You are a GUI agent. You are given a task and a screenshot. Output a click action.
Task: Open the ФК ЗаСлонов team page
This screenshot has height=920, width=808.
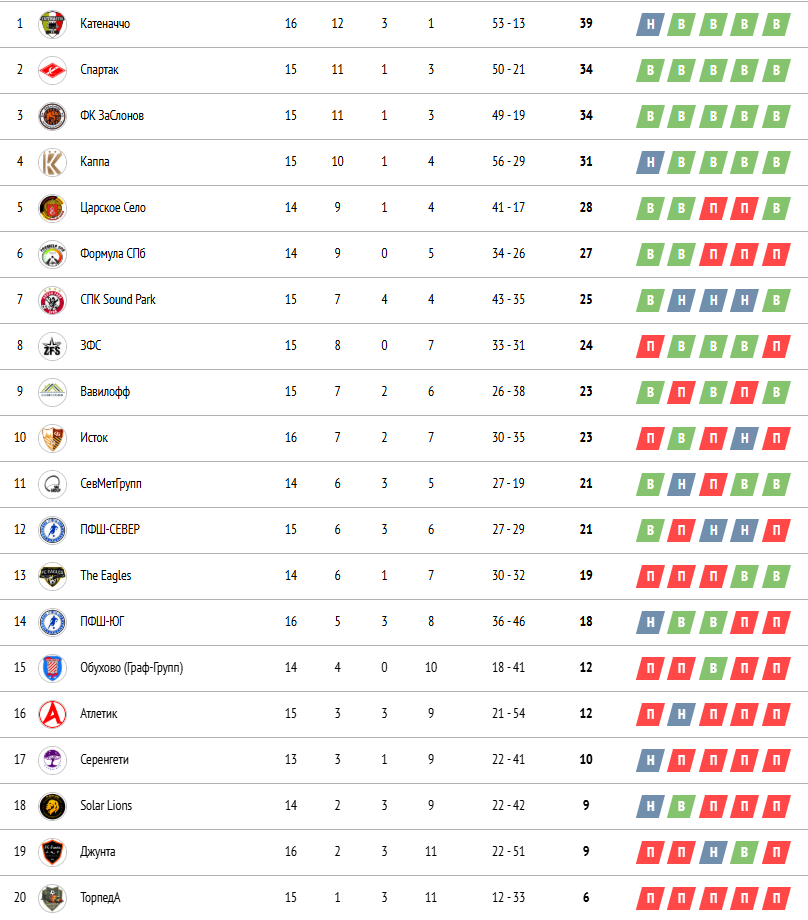click(112, 116)
